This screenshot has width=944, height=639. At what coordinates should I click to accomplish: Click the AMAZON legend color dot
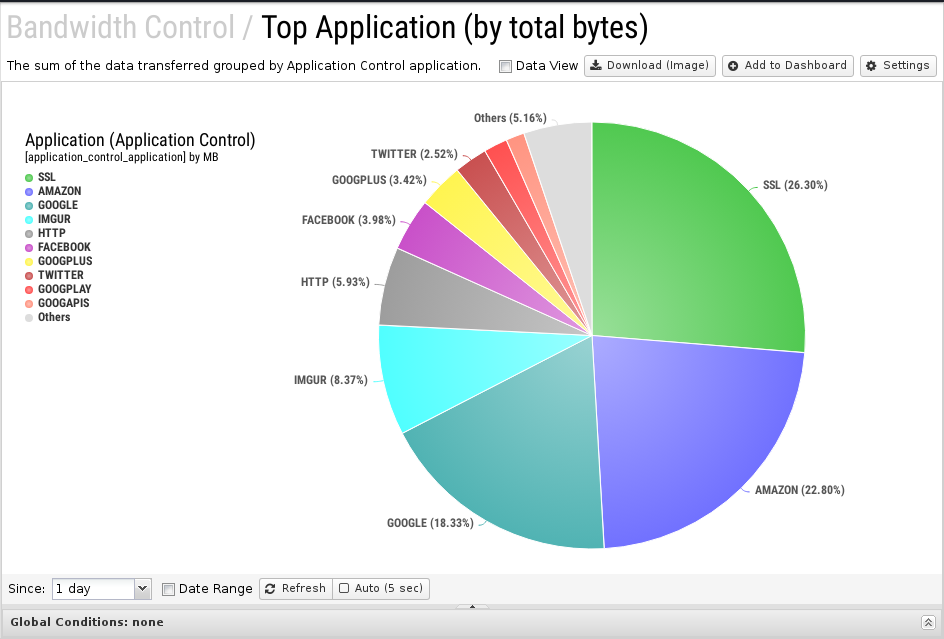29,192
